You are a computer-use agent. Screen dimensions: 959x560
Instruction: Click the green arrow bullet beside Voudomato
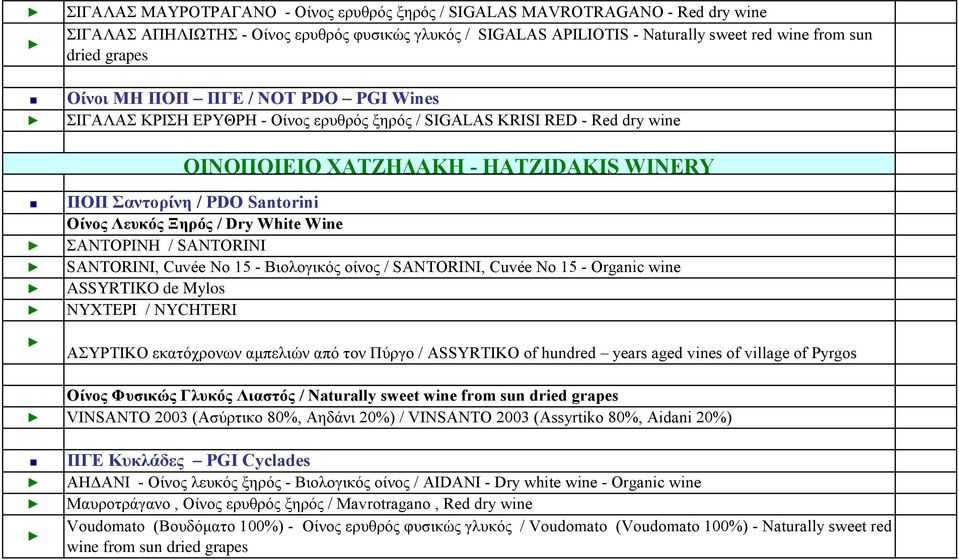34,536
